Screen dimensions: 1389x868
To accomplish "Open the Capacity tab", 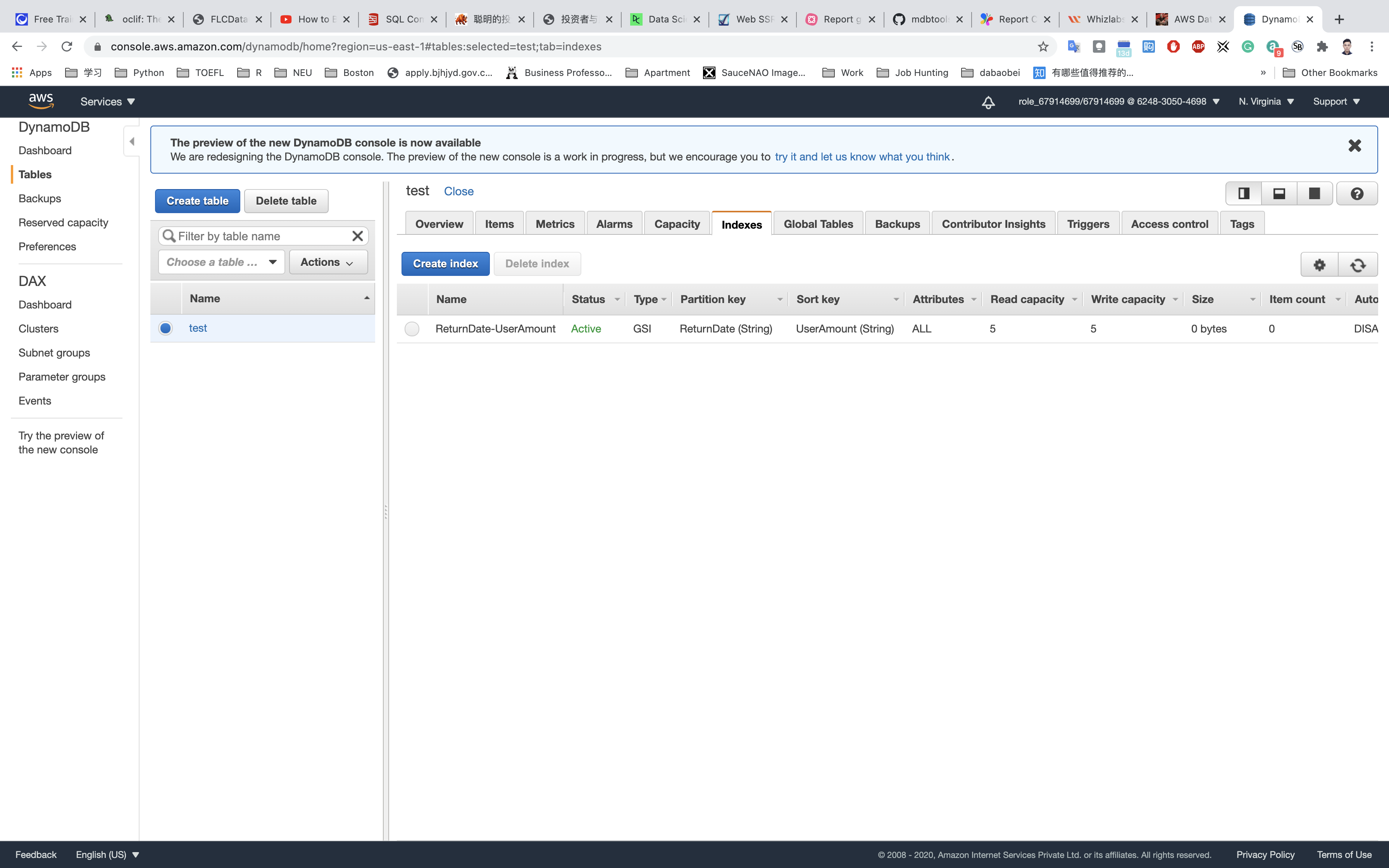I will (677, 224).
